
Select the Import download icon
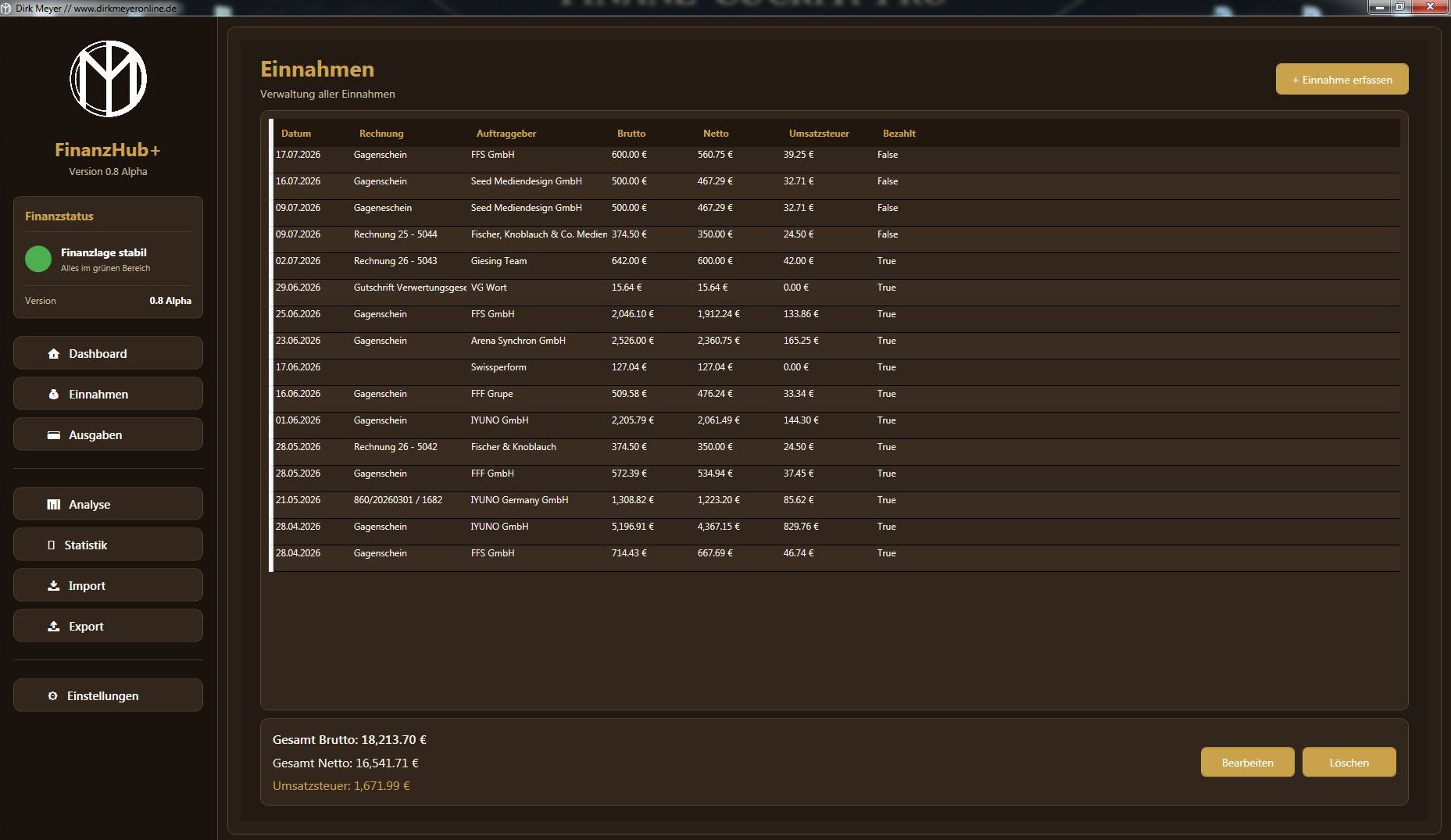click(x=53, y=586)
